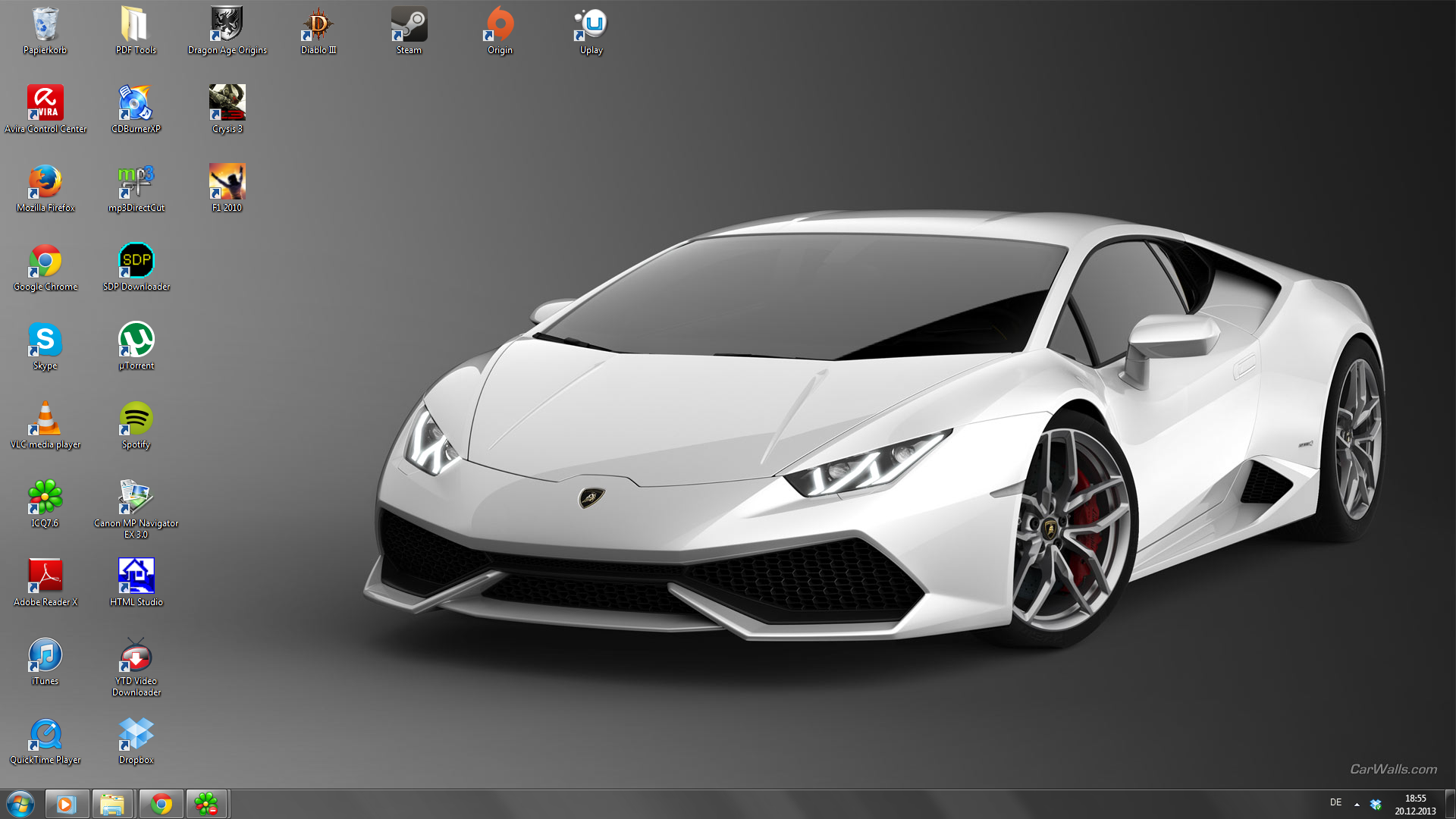Select the Avira Control Center icon

click(45, 110)
